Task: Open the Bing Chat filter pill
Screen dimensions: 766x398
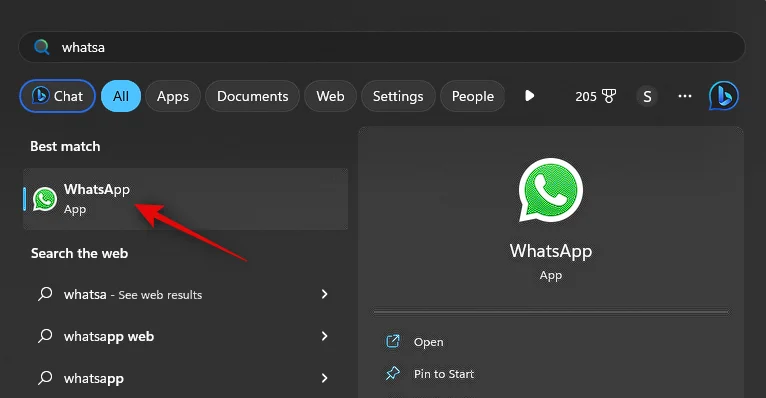Action: click(x=58, y=96)
